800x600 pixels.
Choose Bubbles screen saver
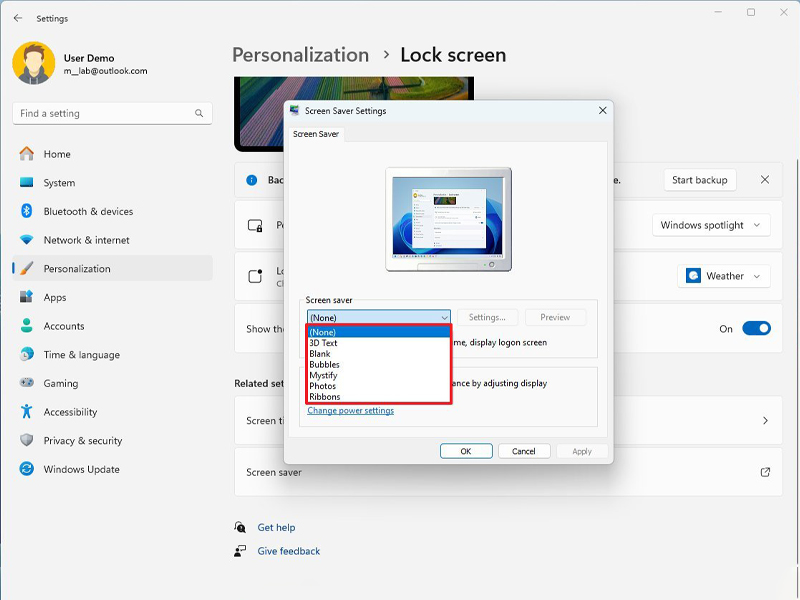[x=379, y=364]
